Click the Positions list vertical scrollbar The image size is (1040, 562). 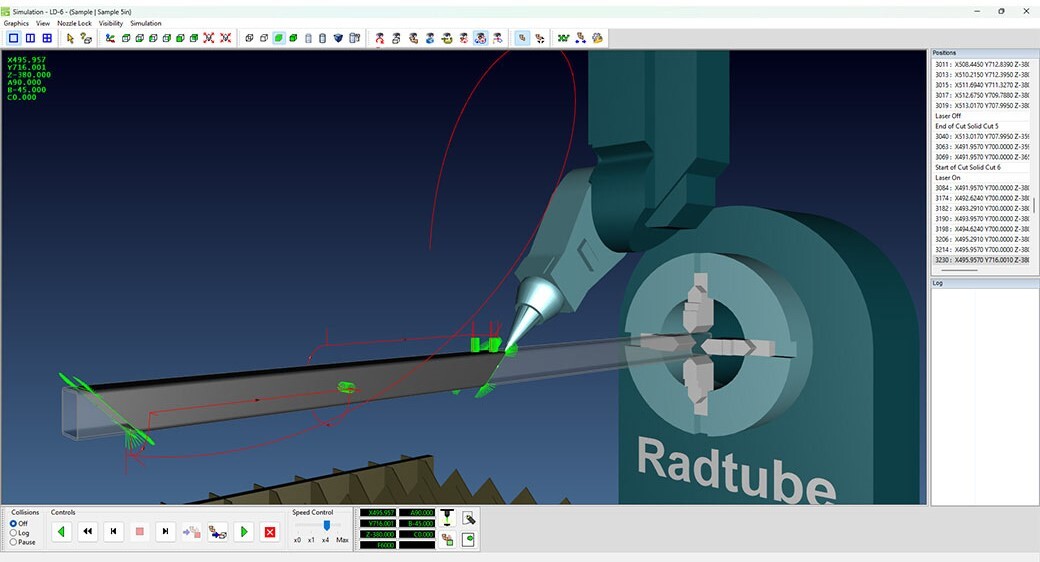pyautogui.click(x=1034, y=207)
